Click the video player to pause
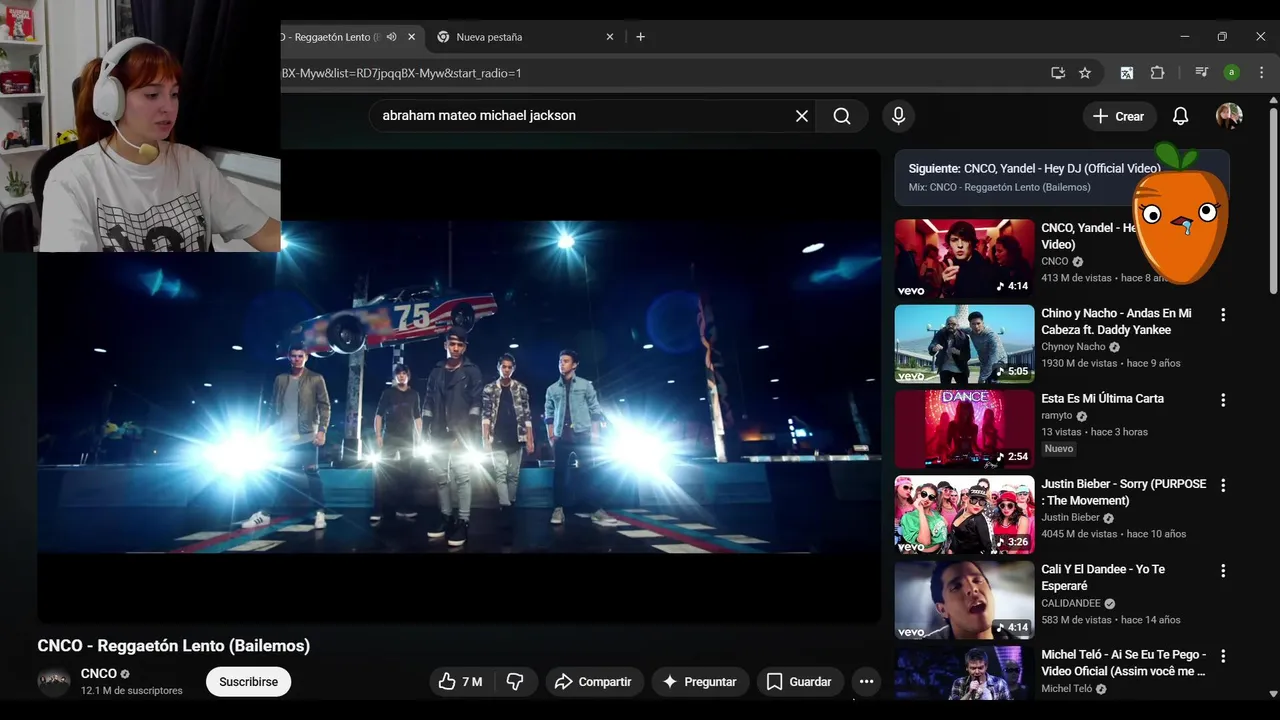The width and height of the screenshot is (1280, 720). (459, 386)
